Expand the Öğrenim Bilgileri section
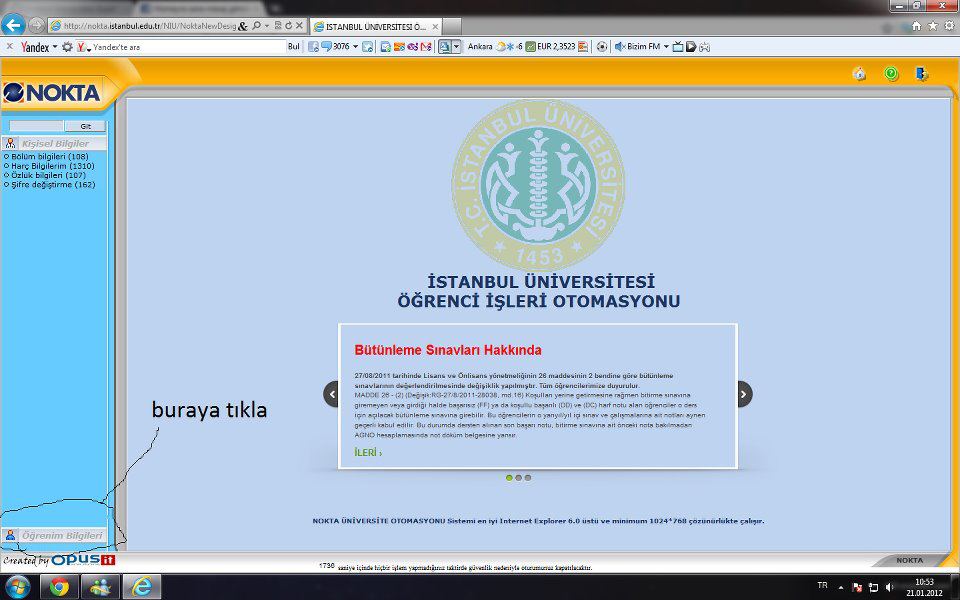The width and height of the screenshot is (960, 600). [x=54, y=535]
